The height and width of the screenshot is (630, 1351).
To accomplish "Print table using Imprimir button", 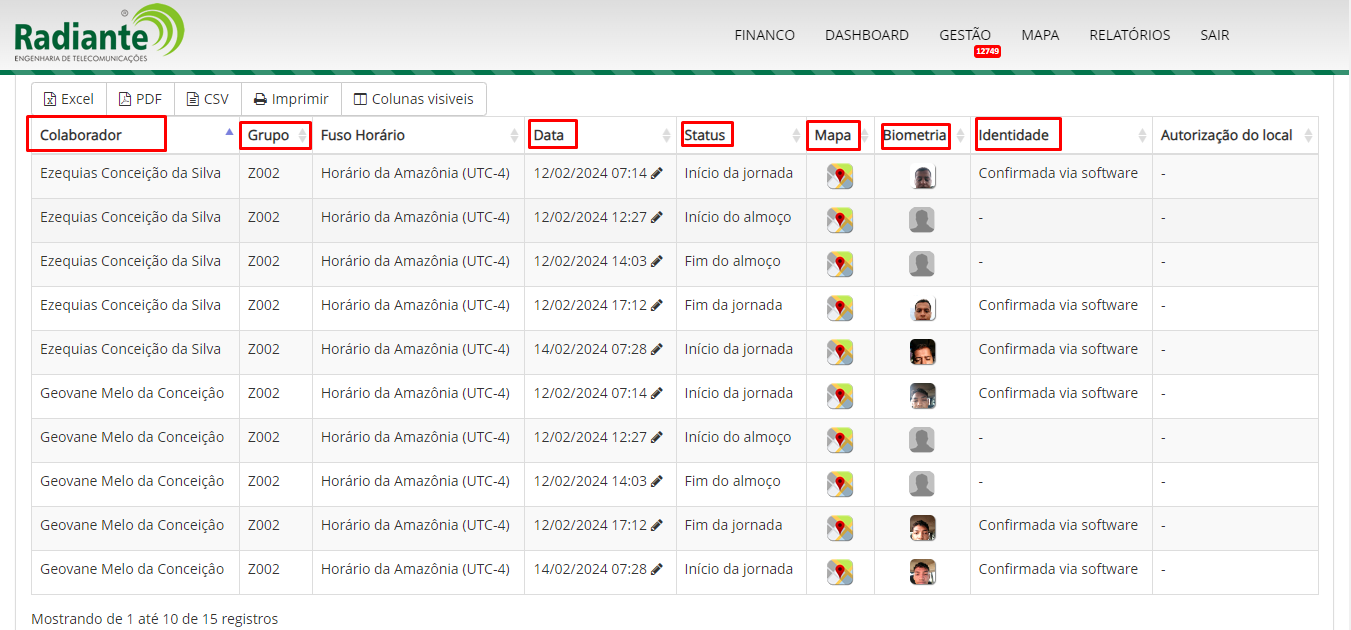I will (291, 99).
